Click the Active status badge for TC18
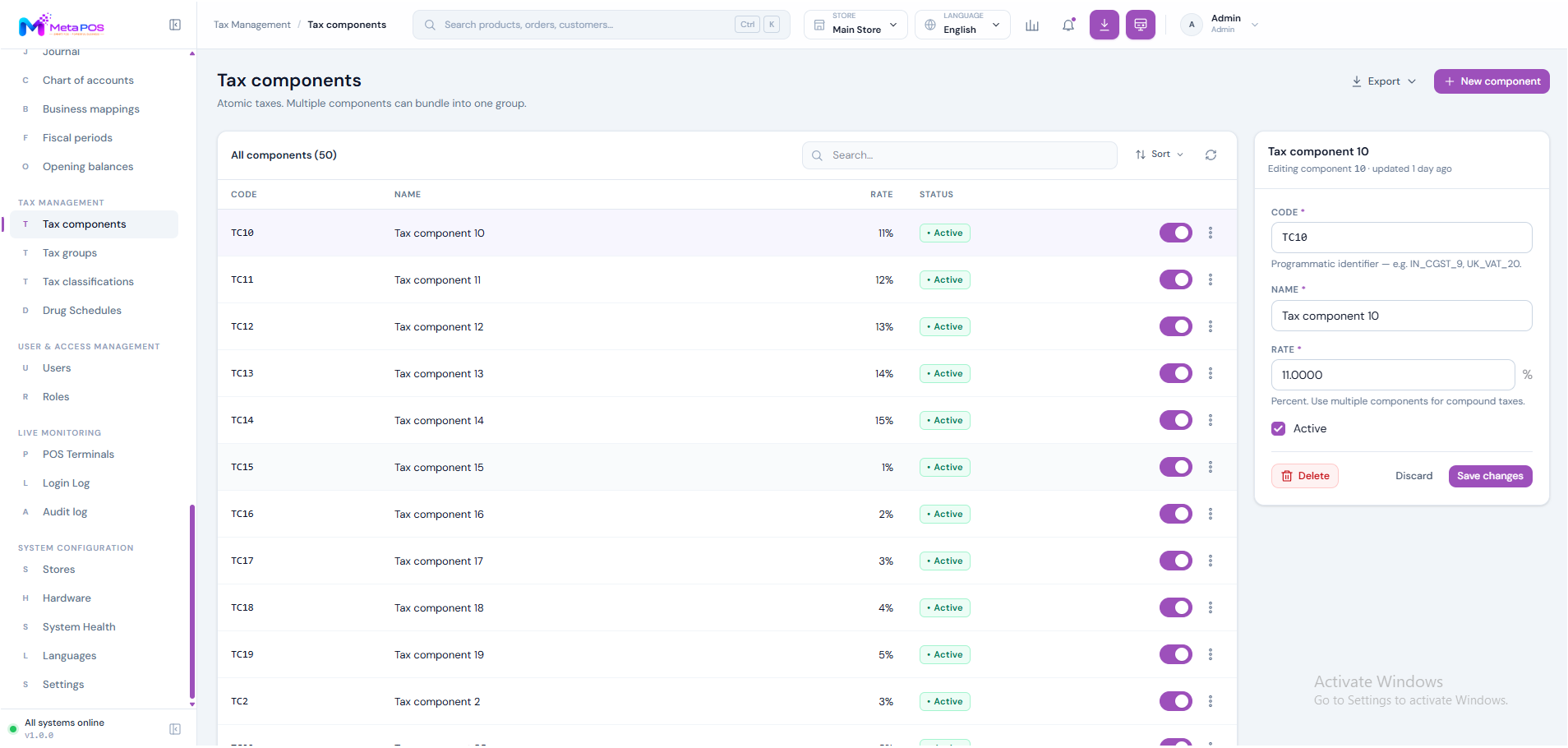Screen dimensions: 1568x748 [945, 607]
